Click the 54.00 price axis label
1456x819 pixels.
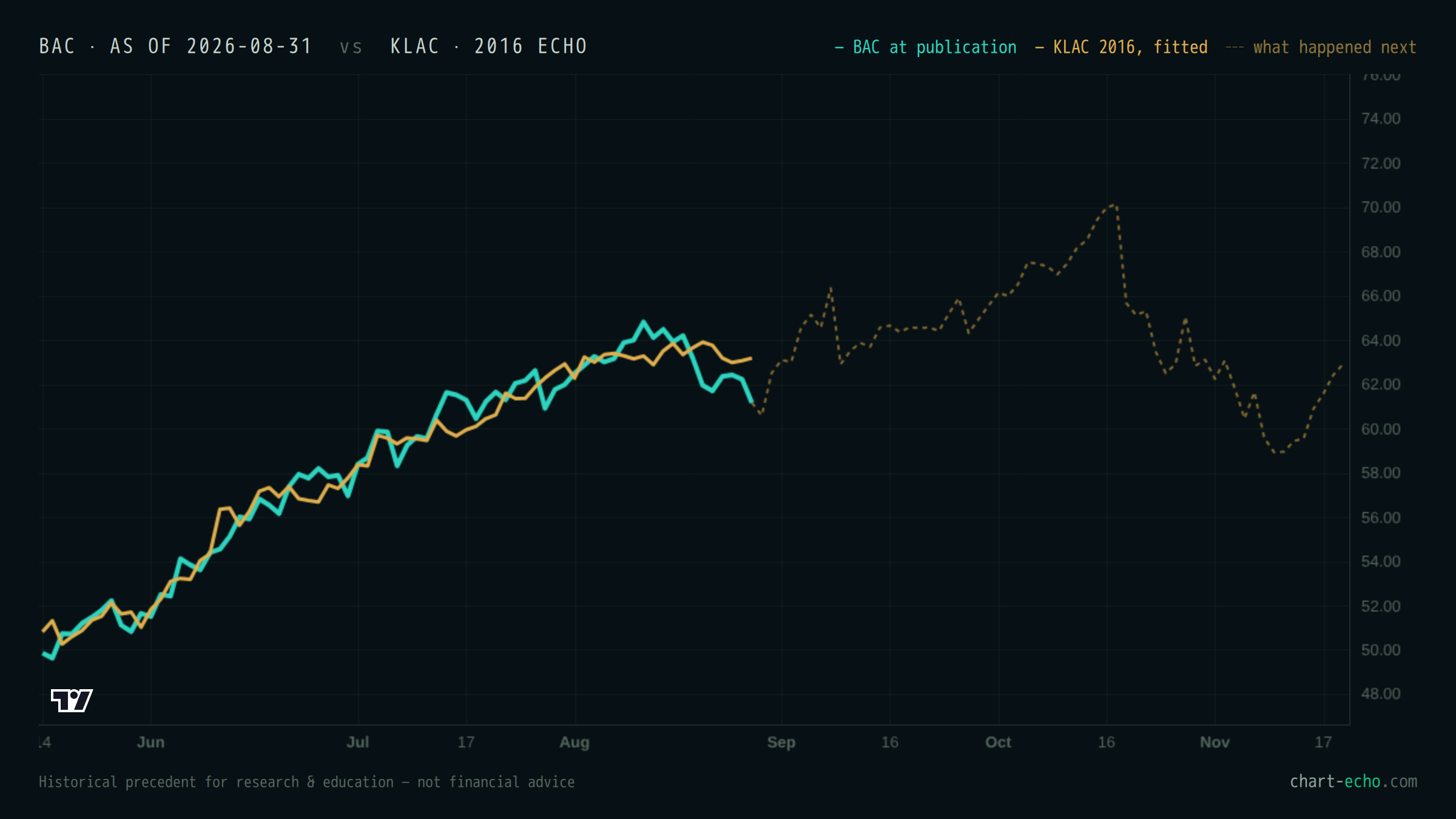coord(1381,562)
